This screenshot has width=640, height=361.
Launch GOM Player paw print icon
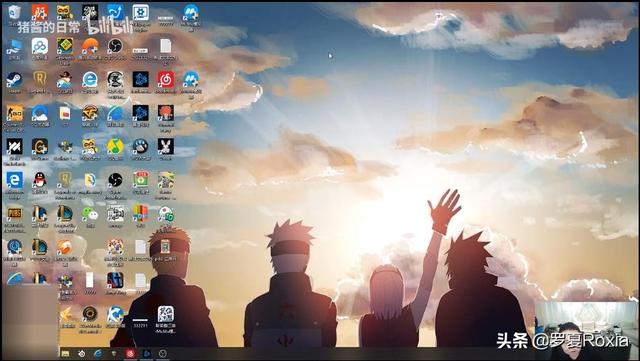tap(140, 146)
